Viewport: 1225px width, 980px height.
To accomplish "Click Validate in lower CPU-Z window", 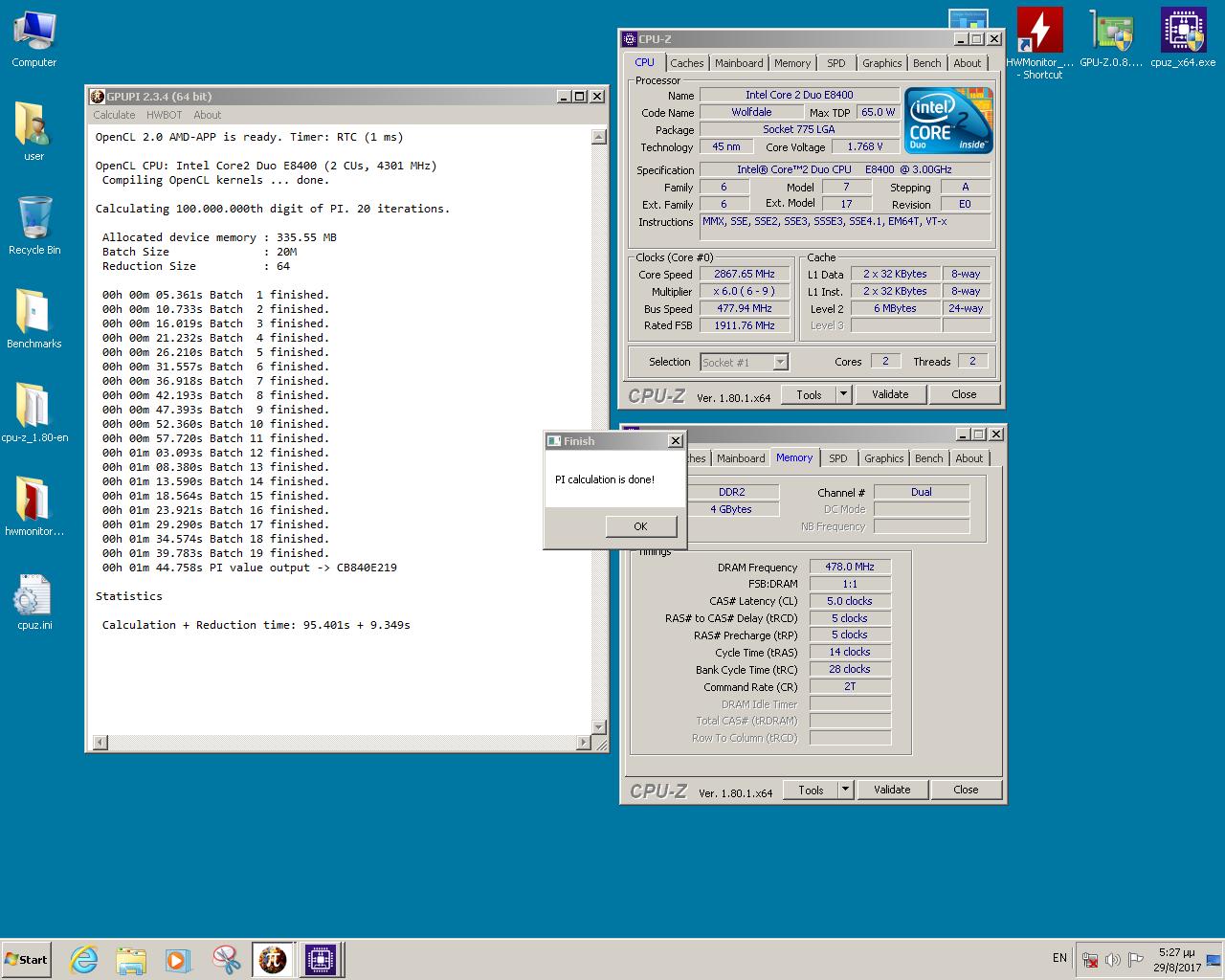I will coord(892,790).
